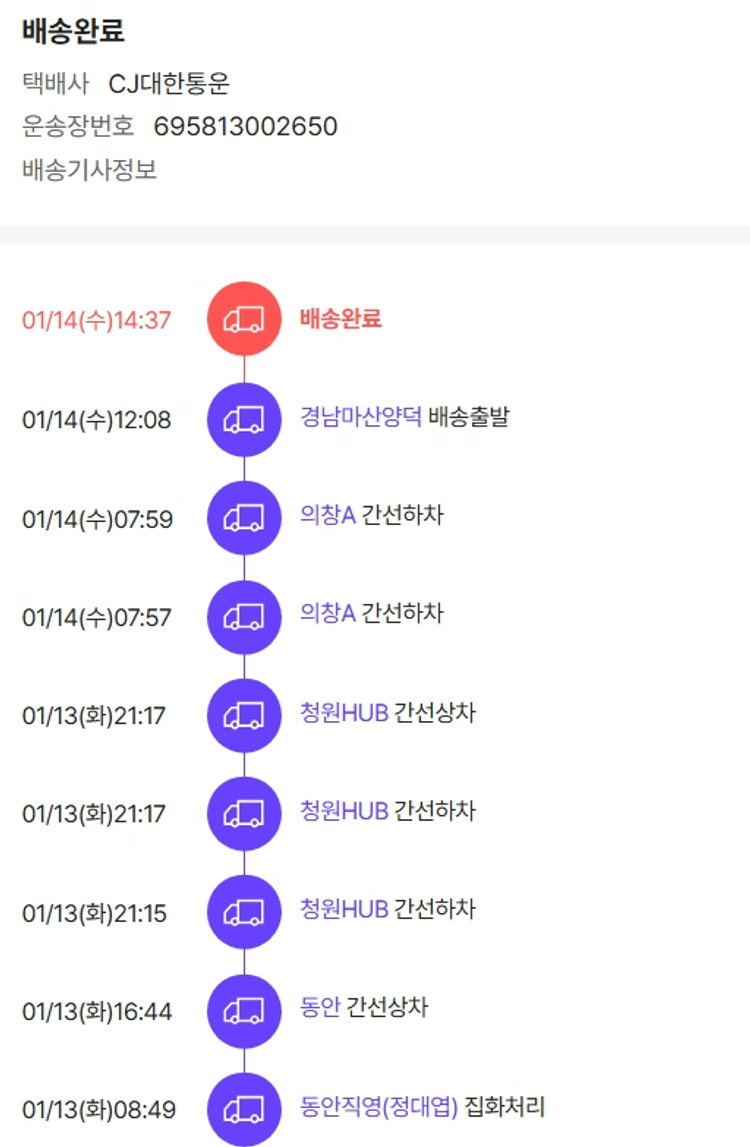Click truck icon for 청원HUB 간선상차

click(x=244, y=715)
